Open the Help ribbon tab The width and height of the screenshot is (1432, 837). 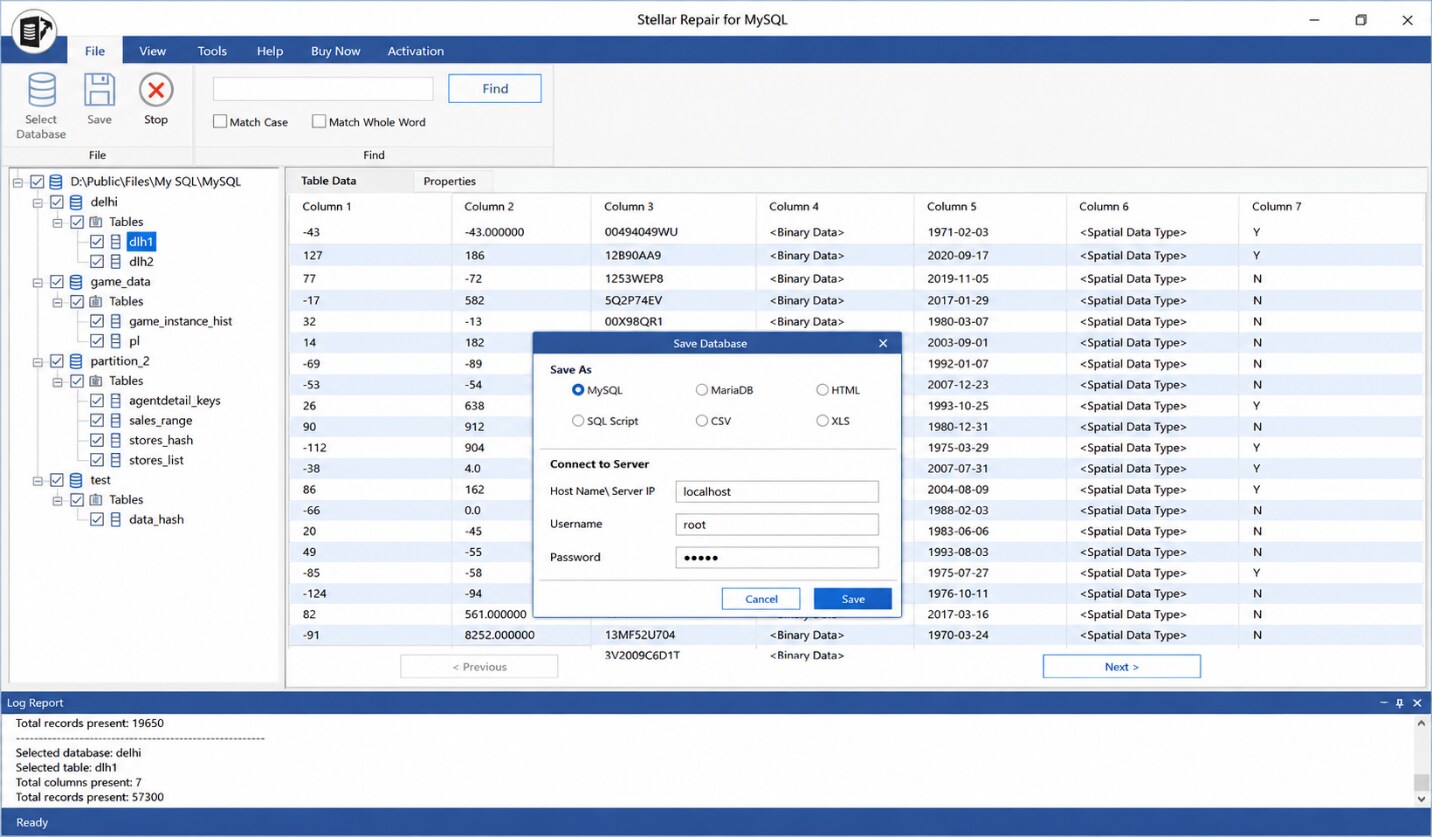(x=270, y=51)
